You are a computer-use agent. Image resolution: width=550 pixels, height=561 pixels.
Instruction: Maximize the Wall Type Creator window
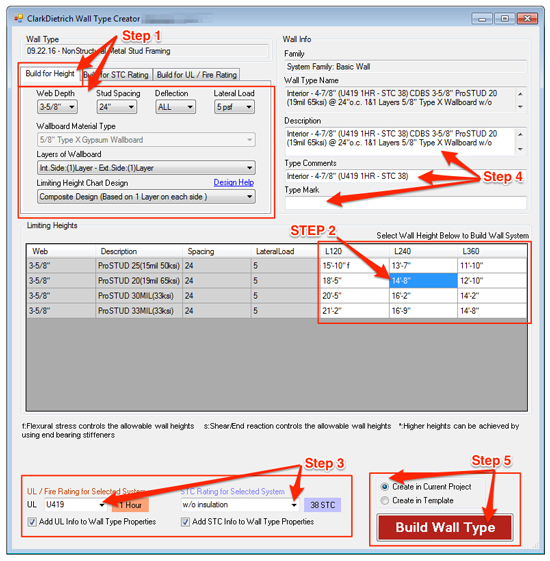[x=505, y=18]
